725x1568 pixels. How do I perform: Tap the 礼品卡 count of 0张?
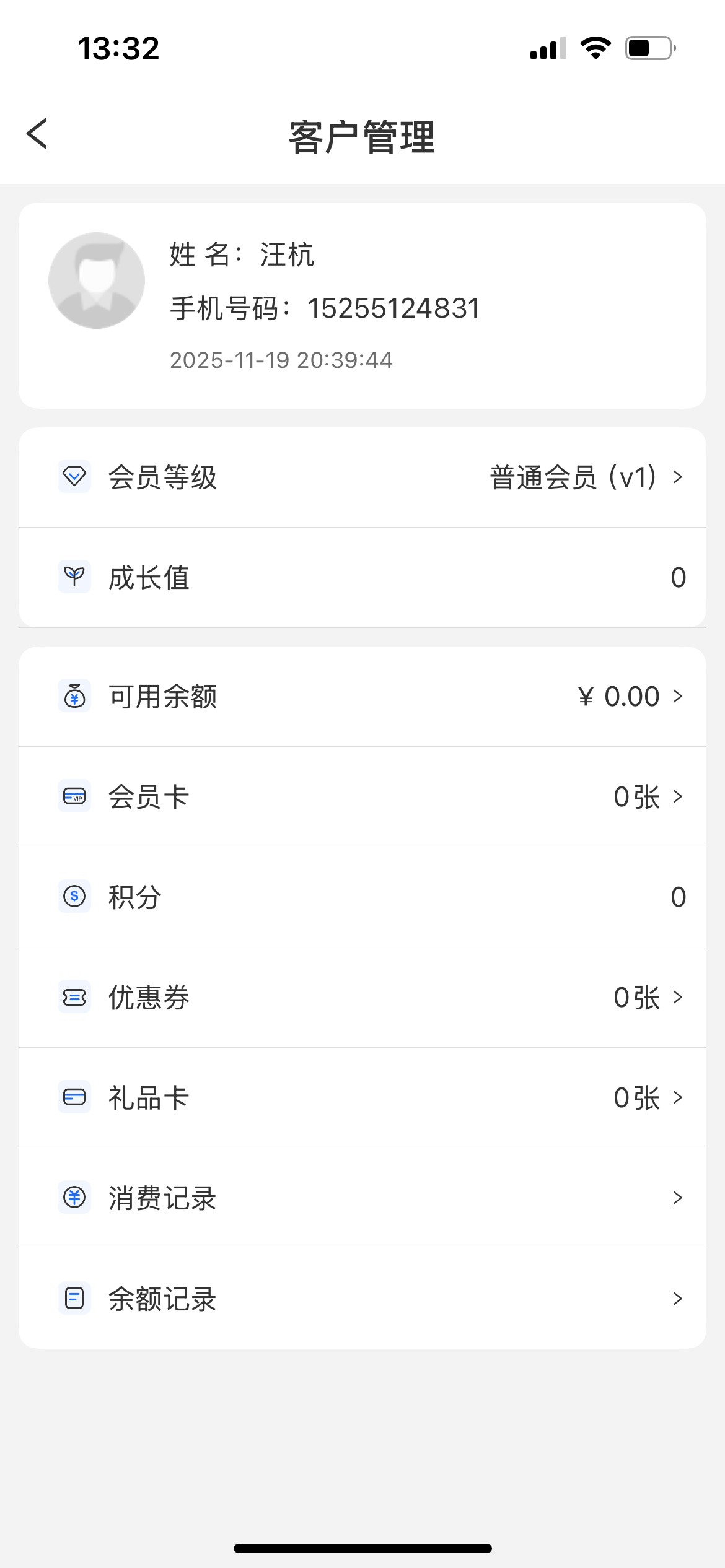coord(636,1097)
